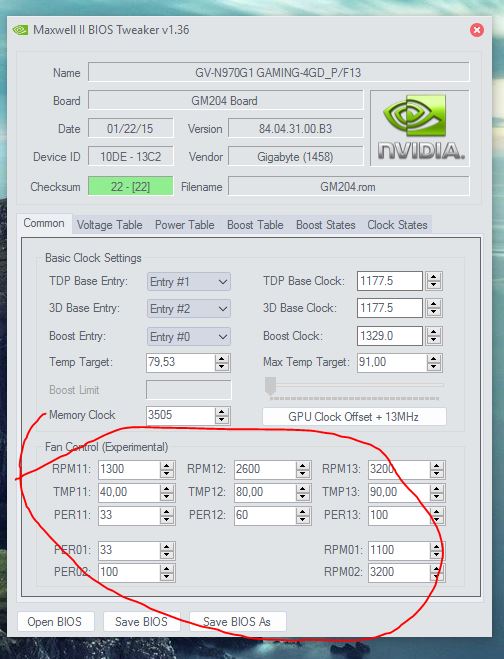
Task: Click the GPU Clock Offset + 13MHz button
Action: click(x=354, y=416)
